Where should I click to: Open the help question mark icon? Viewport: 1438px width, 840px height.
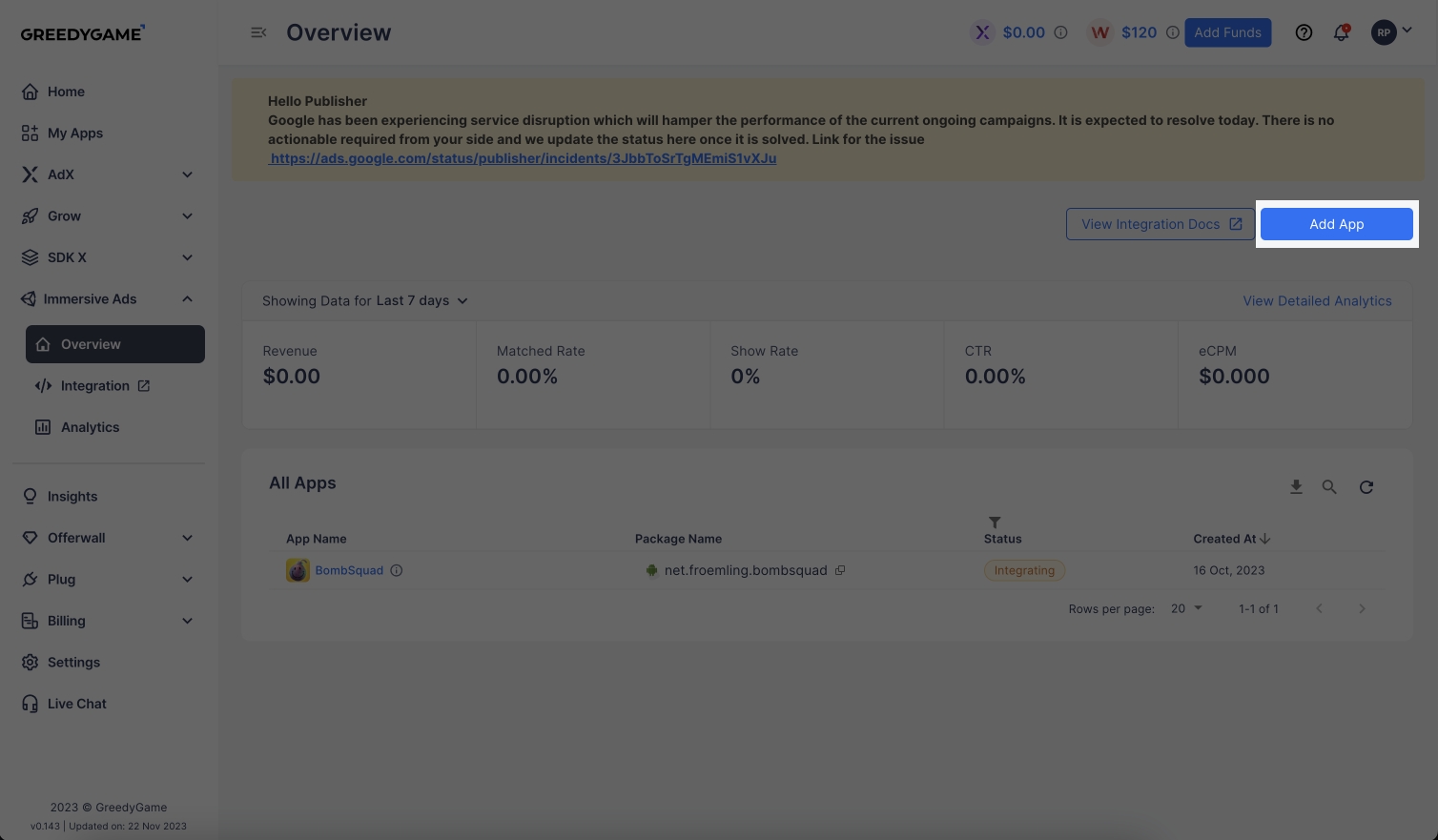tap(1304, 32)
